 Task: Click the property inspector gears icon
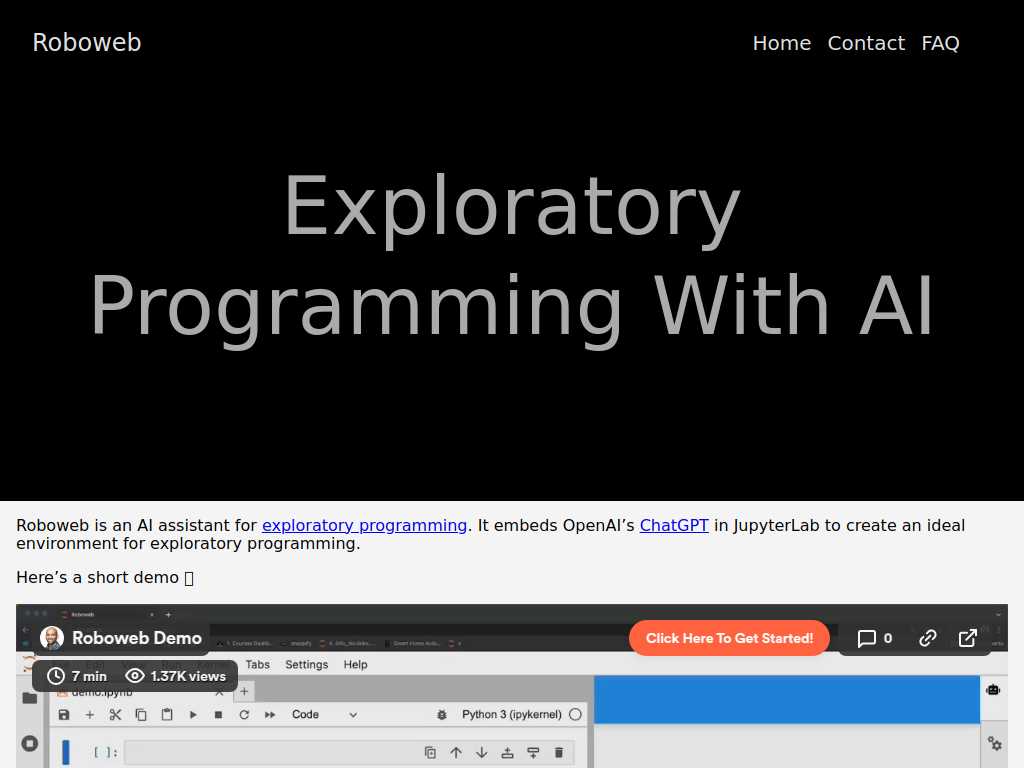coord(995,743)
